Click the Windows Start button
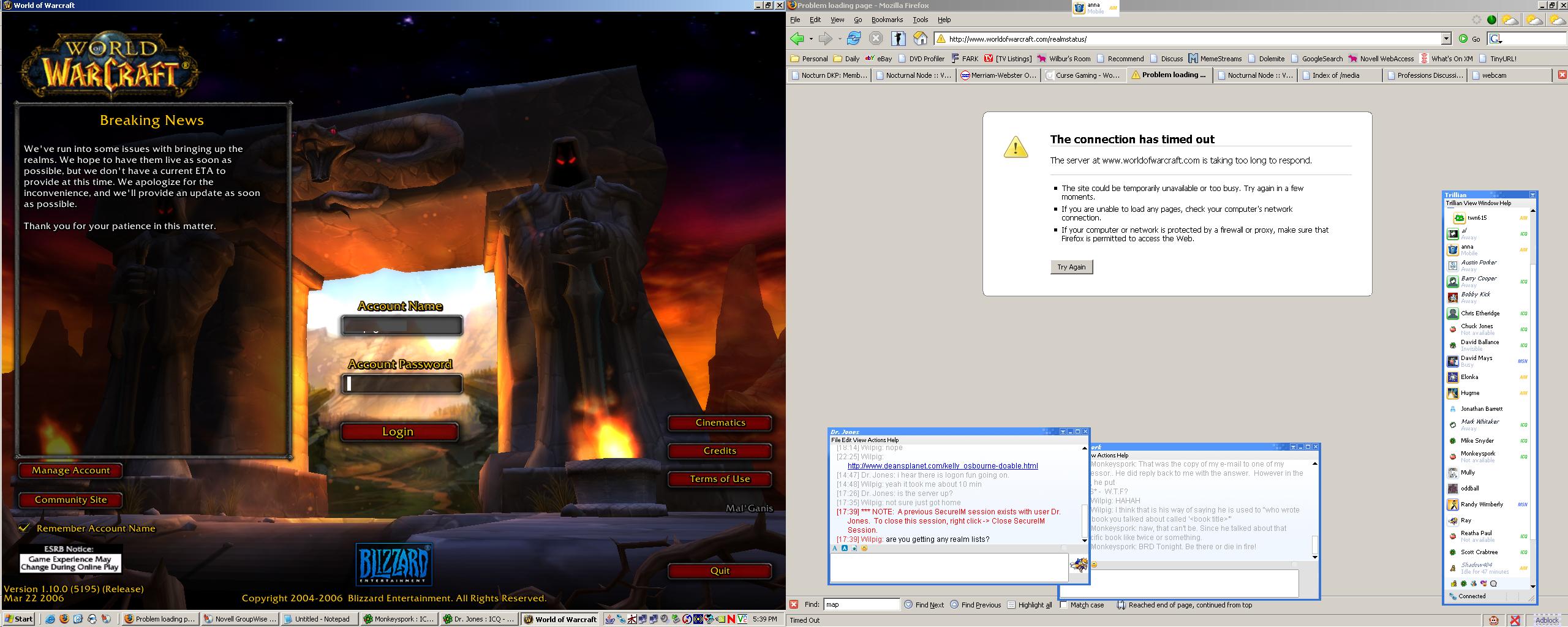This screenshot has width=1568, height=627. (x=18, y=619)
